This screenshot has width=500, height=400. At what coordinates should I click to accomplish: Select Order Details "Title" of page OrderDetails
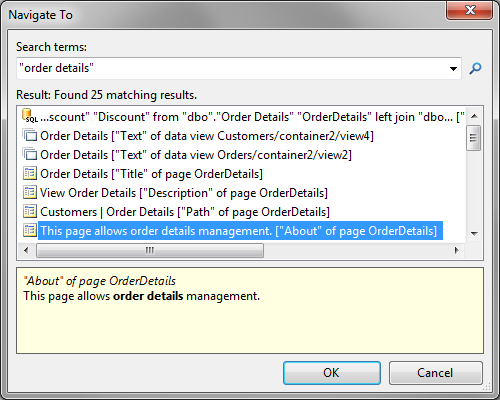click(151, 174)
